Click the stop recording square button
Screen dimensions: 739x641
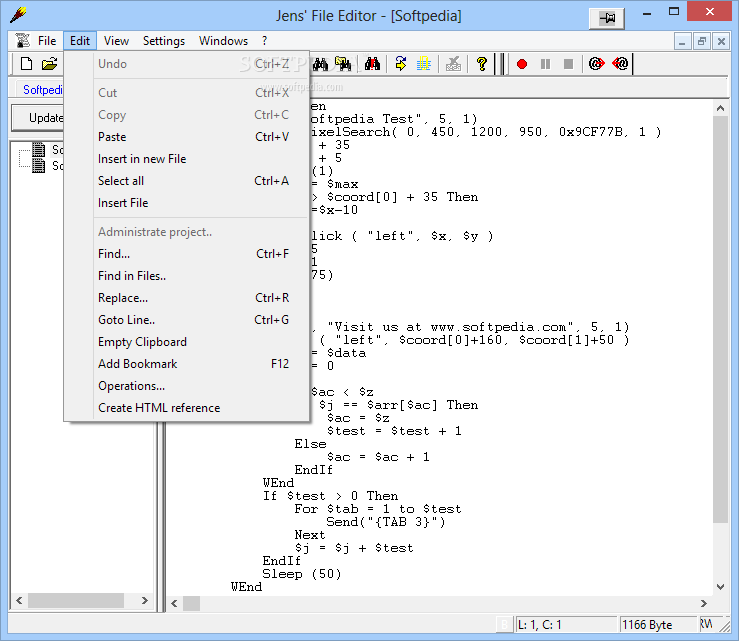pos(568,64)
